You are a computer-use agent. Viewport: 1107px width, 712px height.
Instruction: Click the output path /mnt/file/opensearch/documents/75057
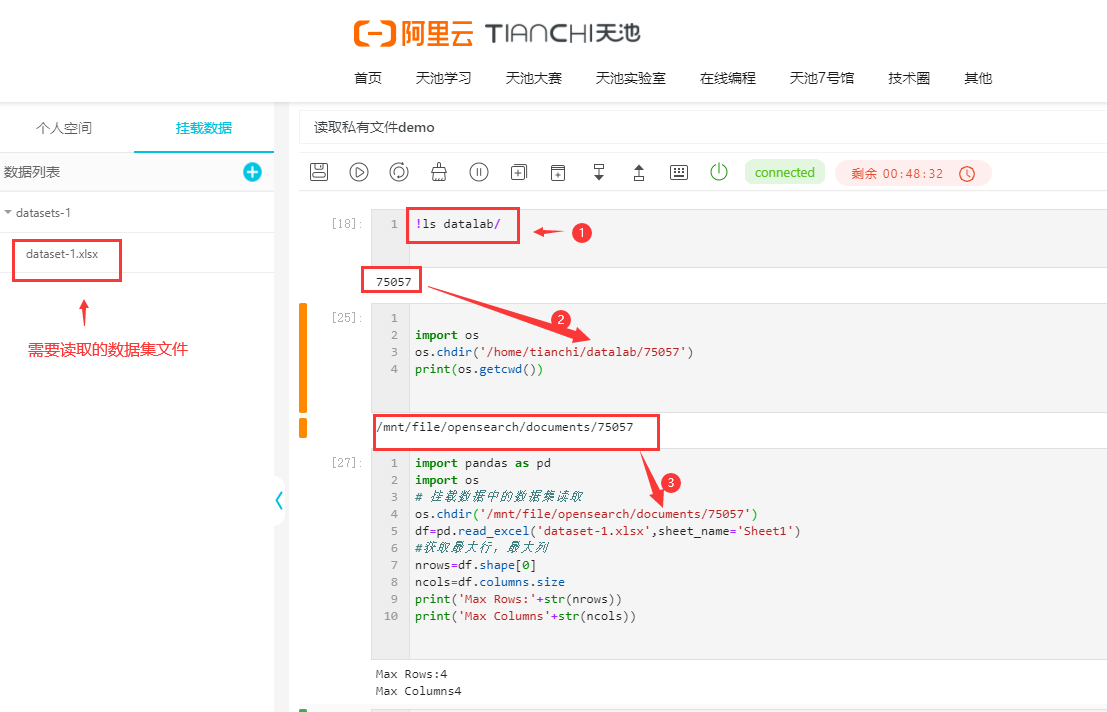point(505,427)
